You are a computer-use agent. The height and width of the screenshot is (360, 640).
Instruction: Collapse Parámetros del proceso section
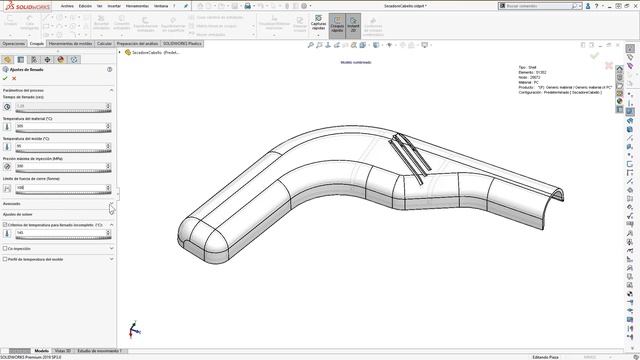[111, 90]
